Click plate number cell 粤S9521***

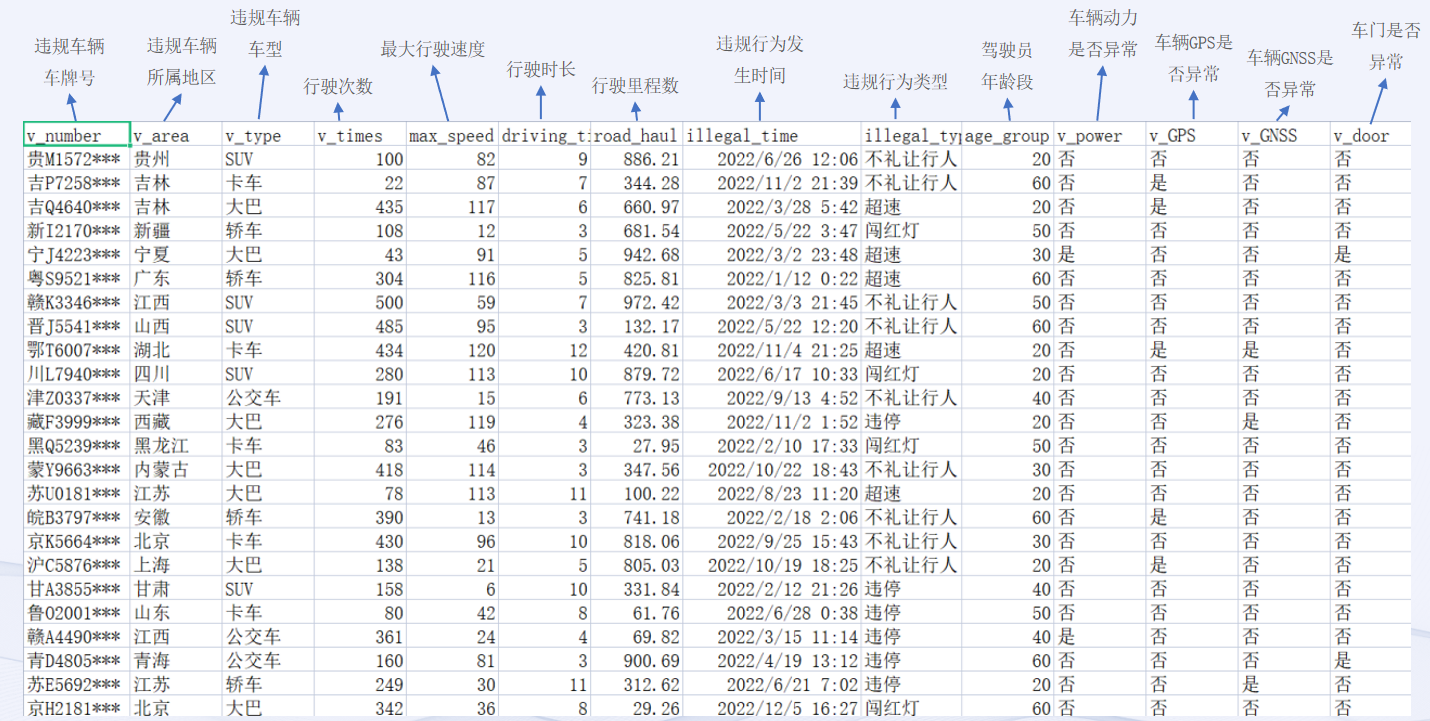77,279
